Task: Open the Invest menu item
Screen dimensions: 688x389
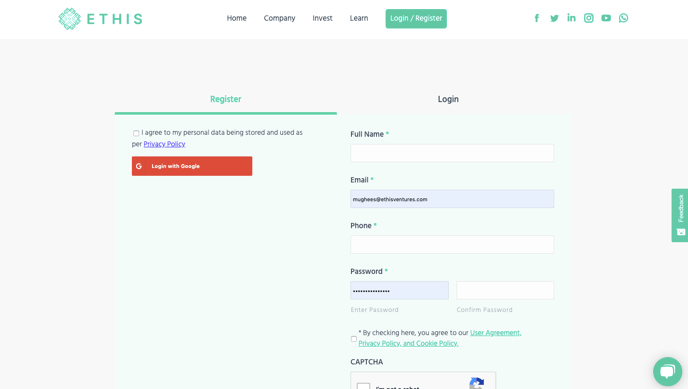Action: tap(322, 18)
